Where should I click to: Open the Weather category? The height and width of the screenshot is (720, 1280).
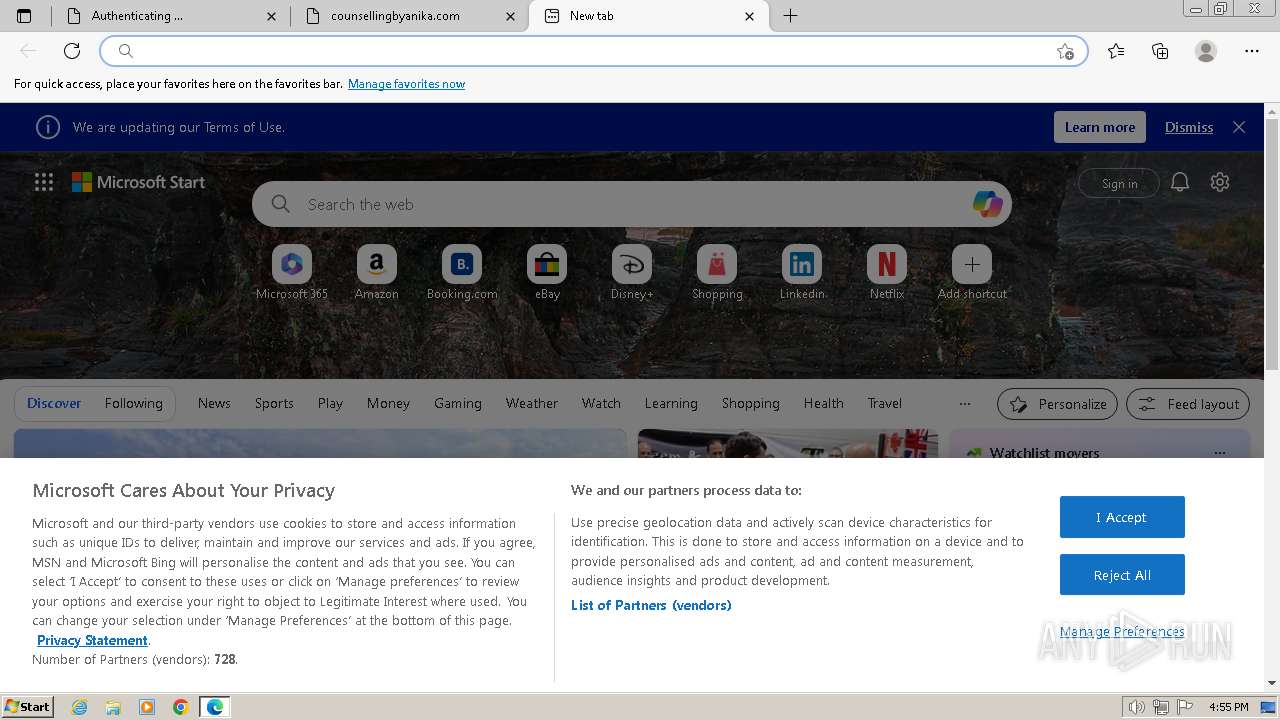532,403
